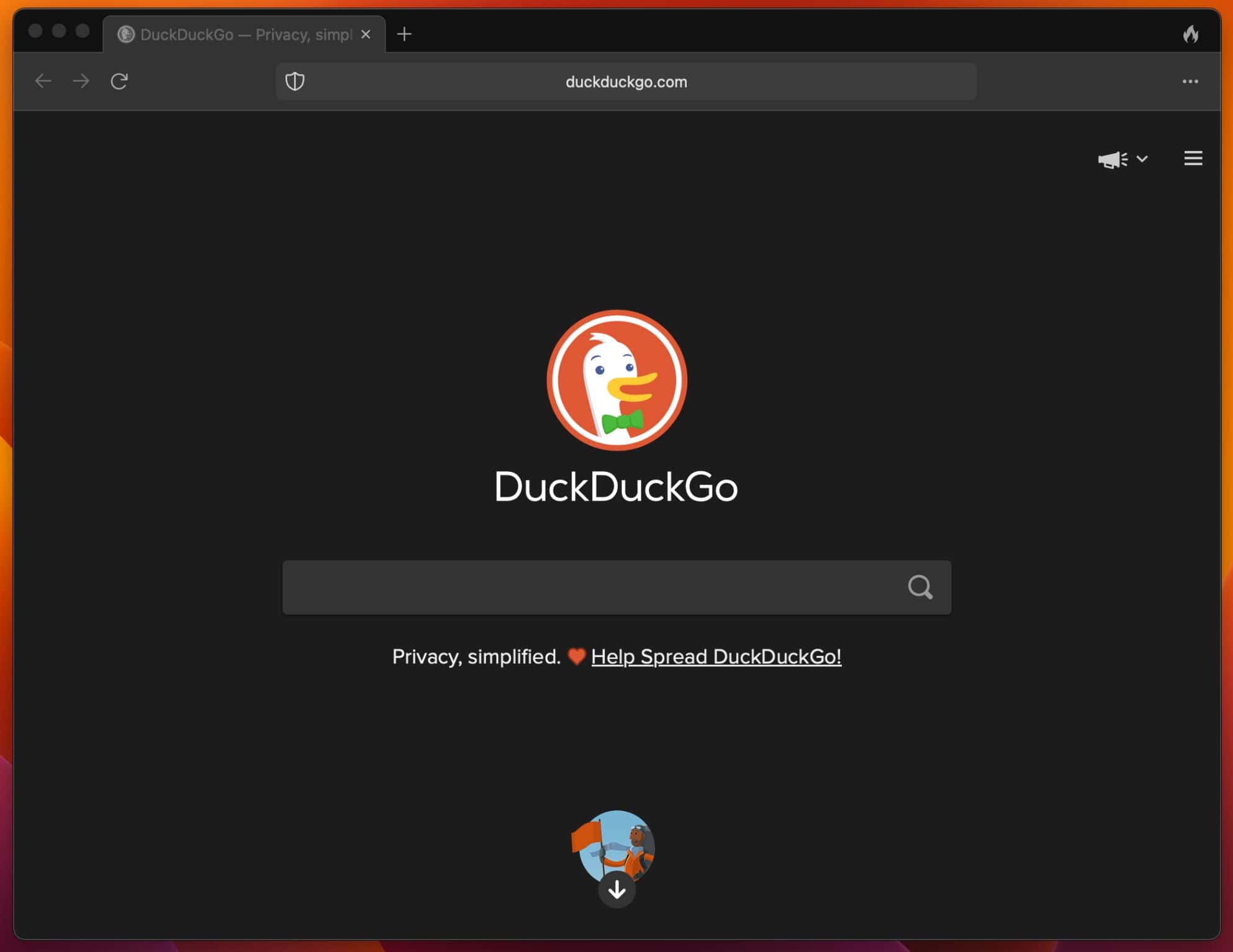Click the forward navigation arrow
Viewport: 1233px width, 952px height.
click(81, 81)
